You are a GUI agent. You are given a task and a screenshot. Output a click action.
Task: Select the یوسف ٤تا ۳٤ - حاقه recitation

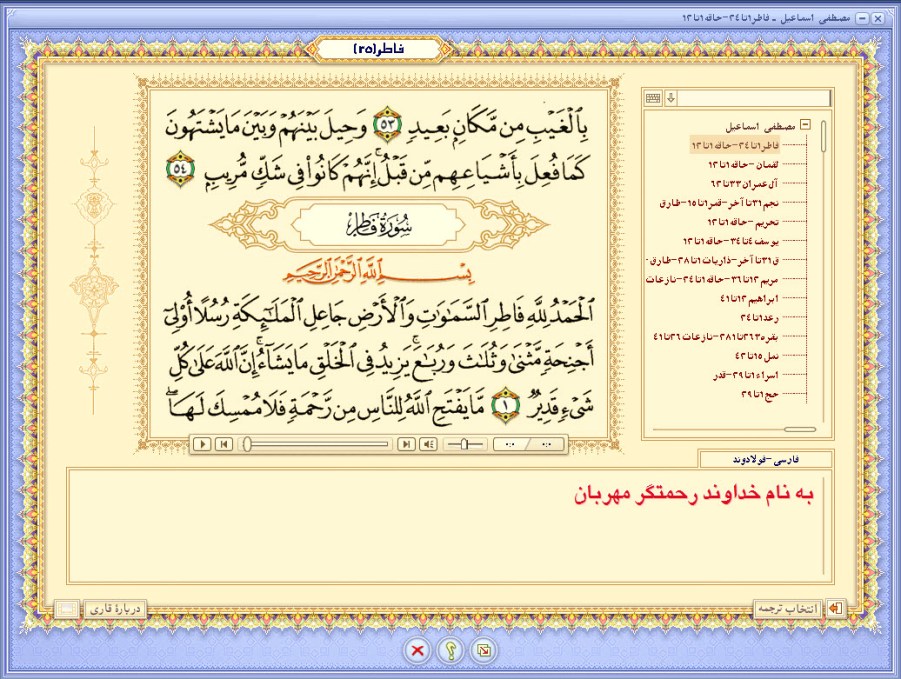pos(731,241)
